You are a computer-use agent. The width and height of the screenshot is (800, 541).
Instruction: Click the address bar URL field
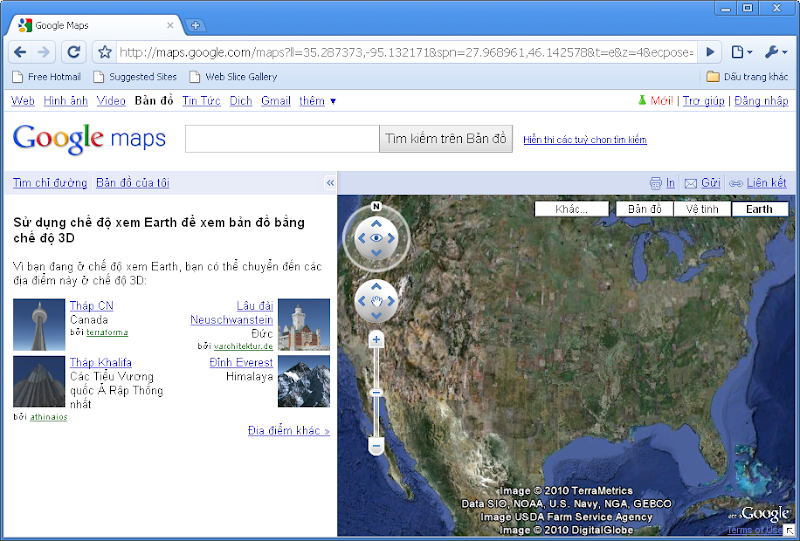[x=406, y=52]
